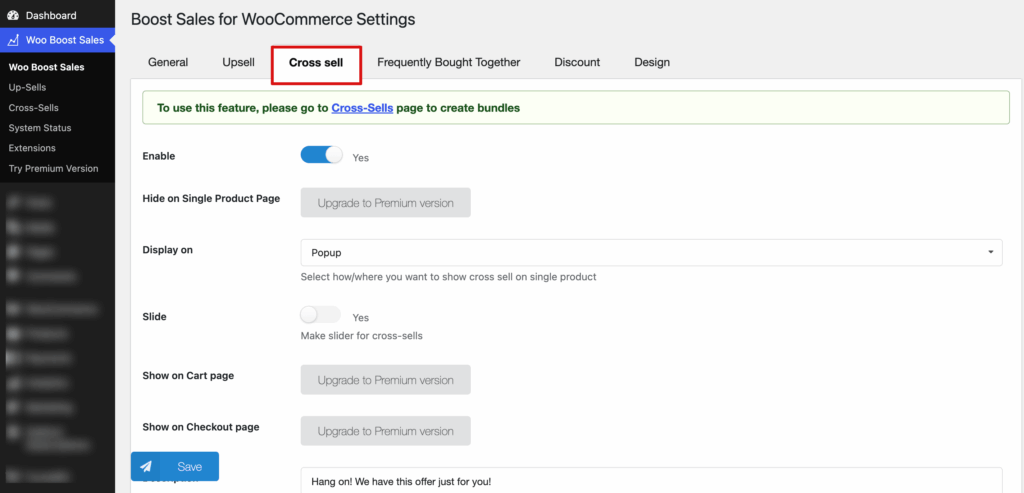Screen dimensions: 1024x493
Task: Follow the Cross-Sells link in notice
Action: pyautogui.click(x=362, y=108)
